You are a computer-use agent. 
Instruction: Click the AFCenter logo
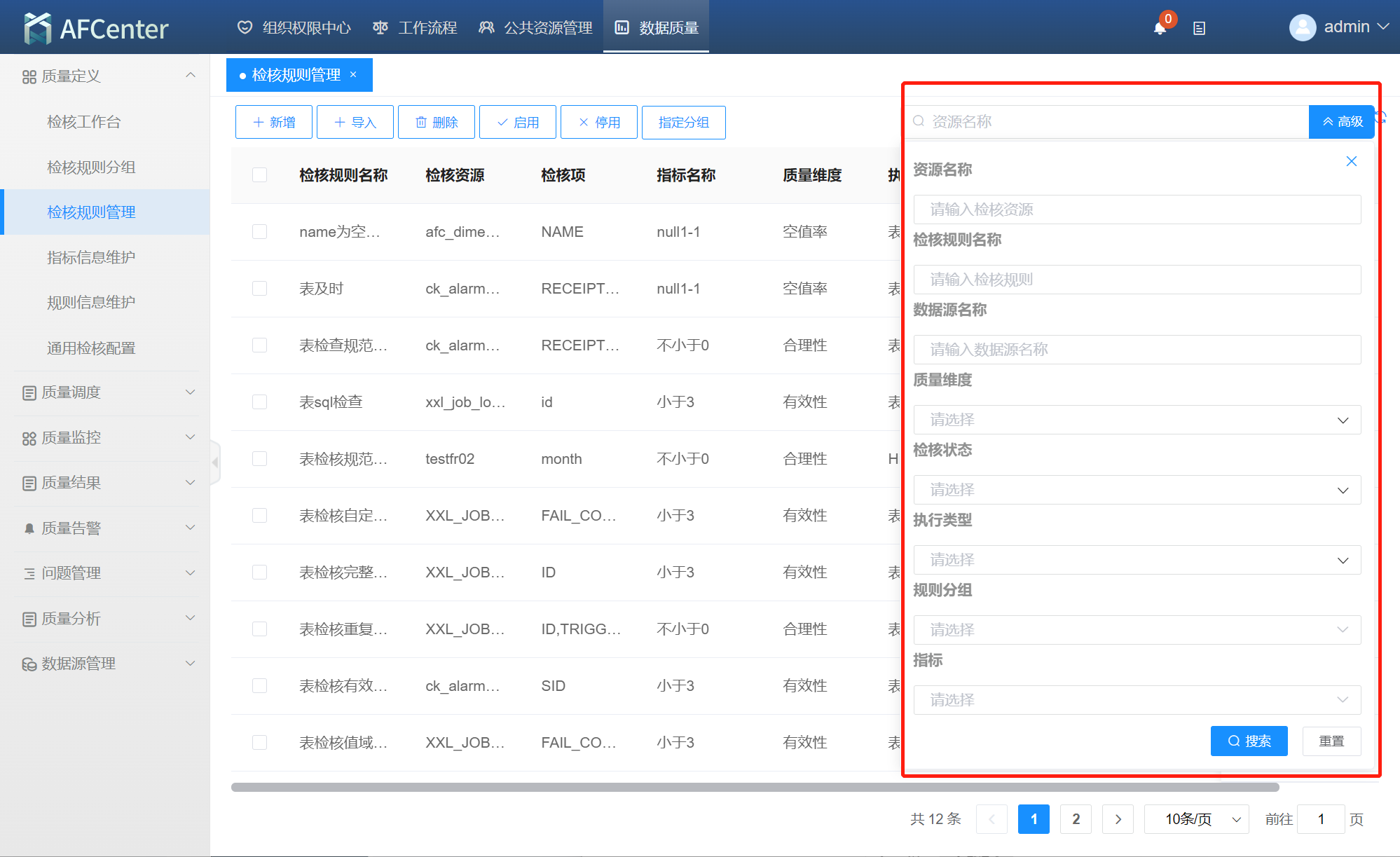pyautogui.click(x=96, y=28)
